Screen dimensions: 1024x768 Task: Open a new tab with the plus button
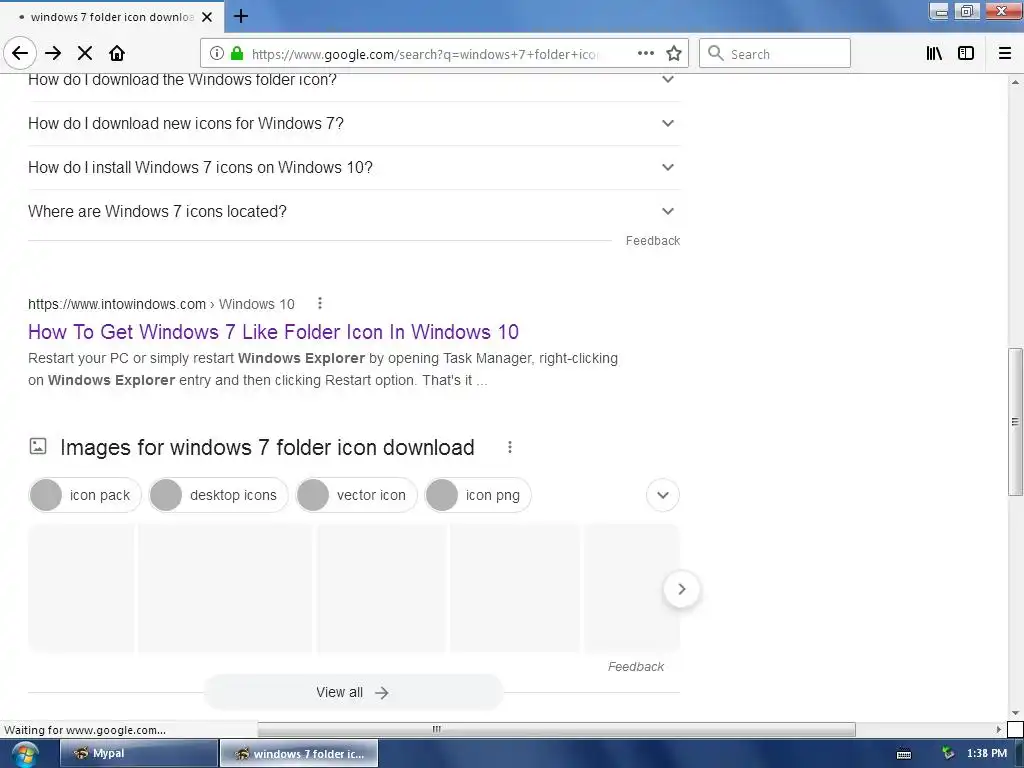241,16
